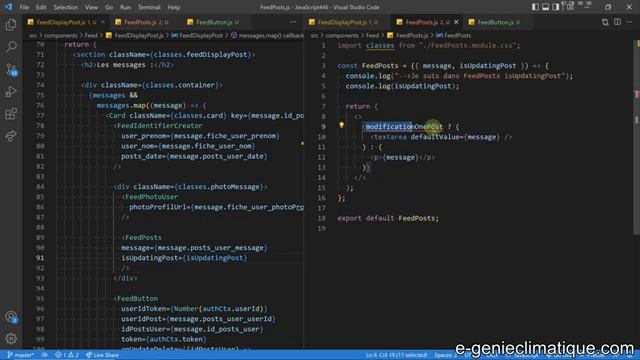Image resolution: width=640 pixels, height=360 pixels.
Task: Click '<h2>Les messages :</h2>' on line 72
Action: click(127, 65)
